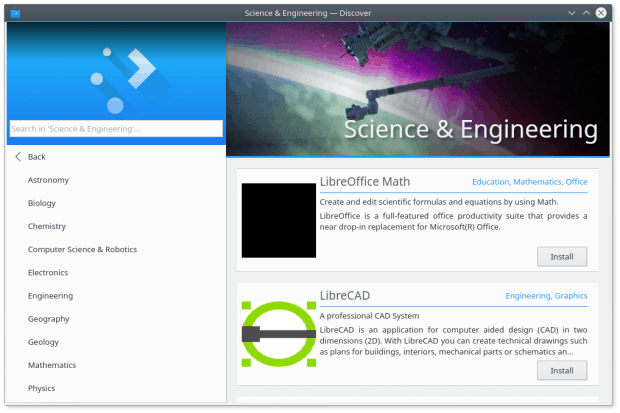Screen dimensions: 620x413
Task: Select the Geography category
Action: 48,319
